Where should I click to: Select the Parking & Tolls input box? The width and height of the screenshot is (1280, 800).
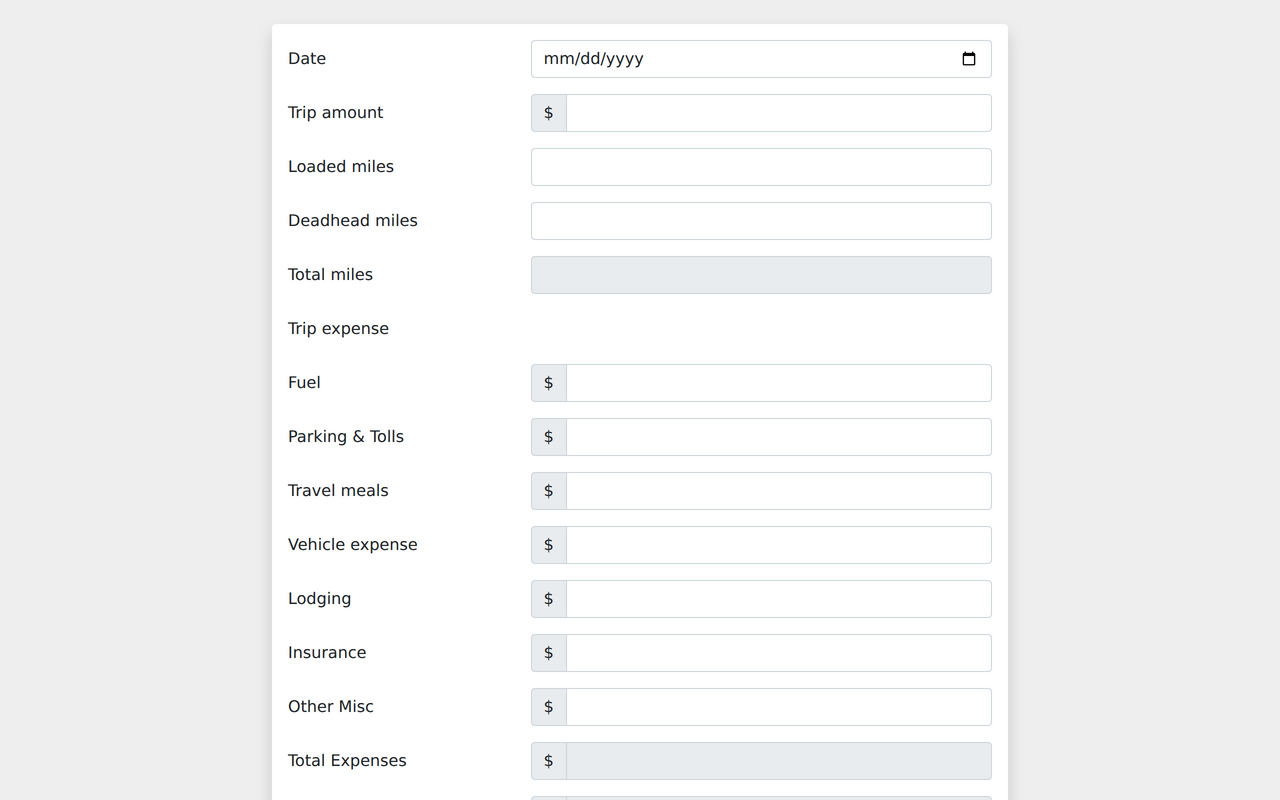point(778,437)
